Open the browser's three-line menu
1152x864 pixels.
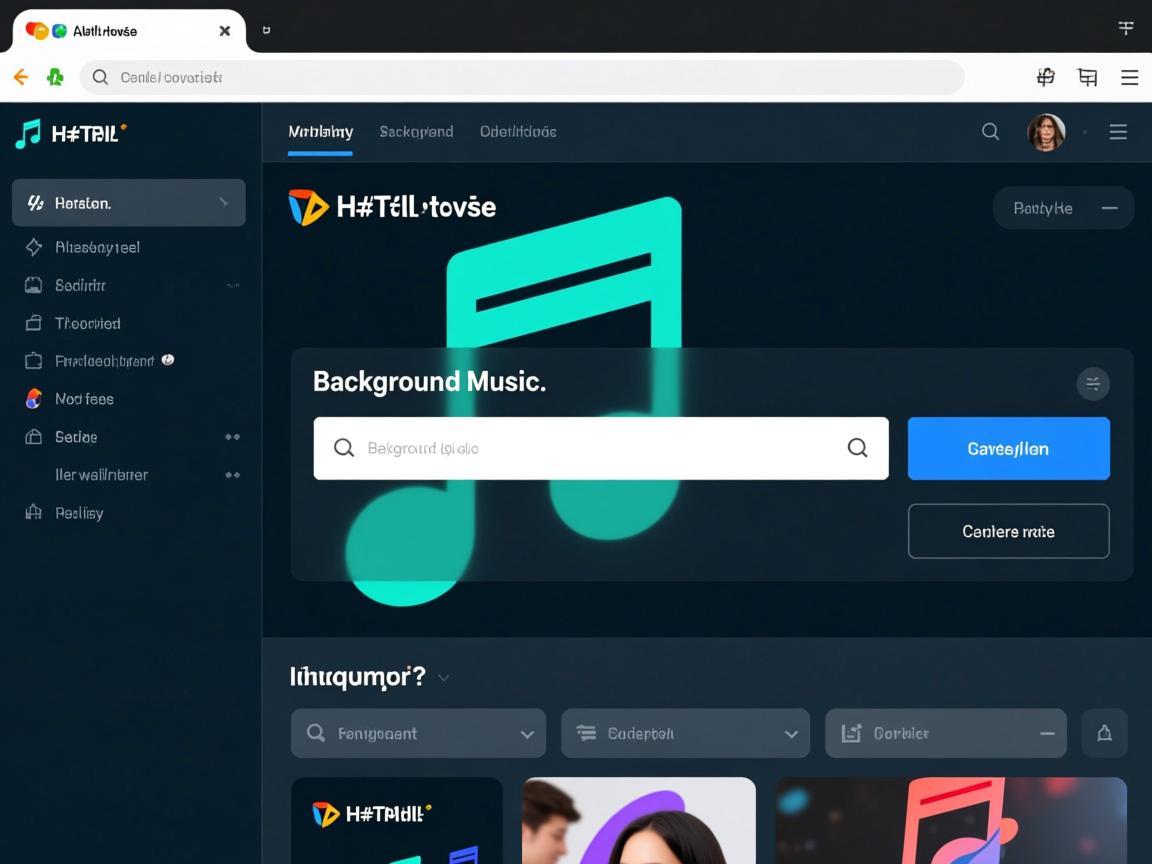tap(1129, 77)
